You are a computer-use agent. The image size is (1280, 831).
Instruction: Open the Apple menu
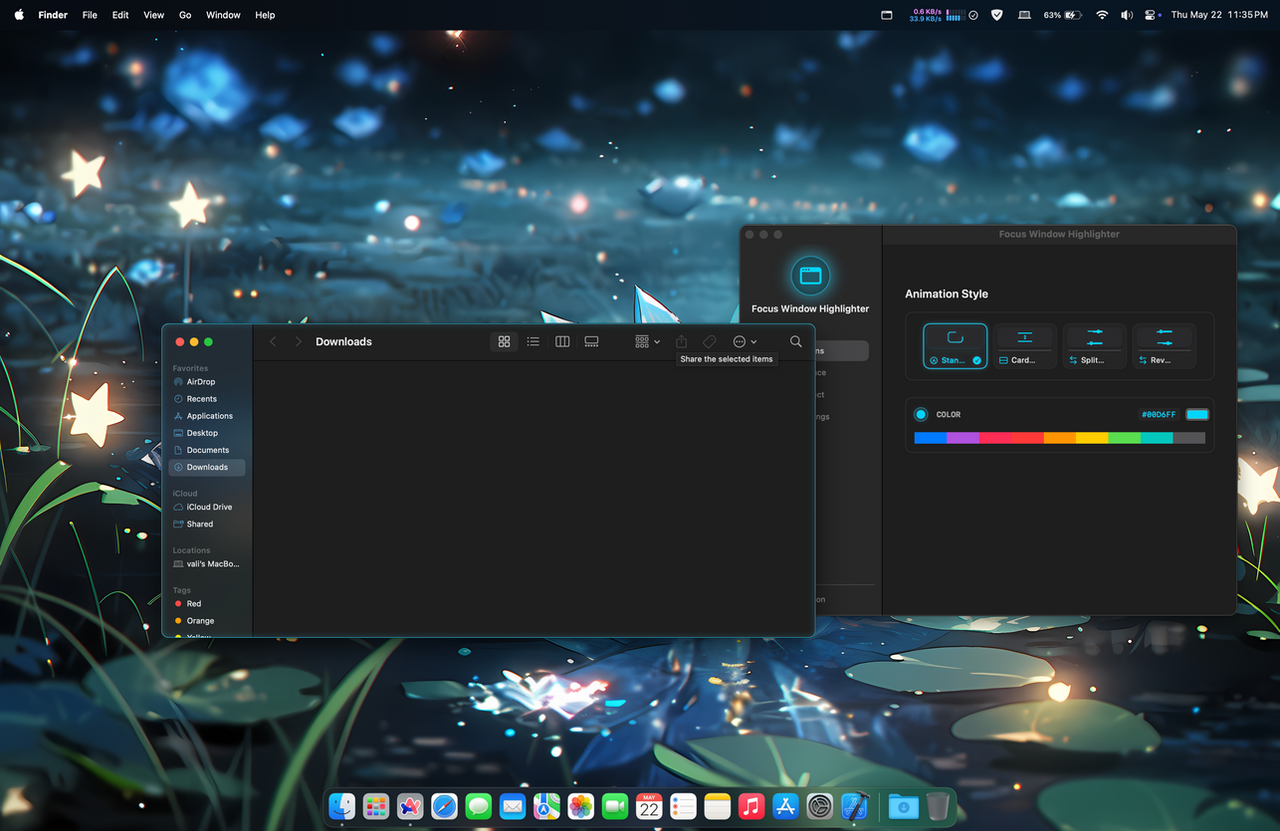(19, 15)
